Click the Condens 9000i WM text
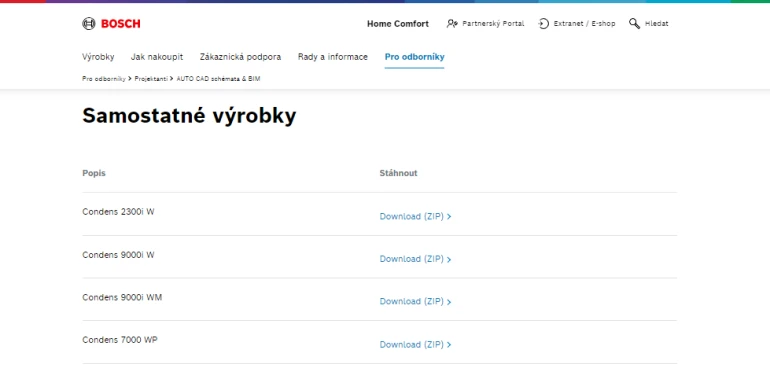Image resolution: width=770 pixels, height=368 pixels. pyautogui.click(x=122, y=297)
